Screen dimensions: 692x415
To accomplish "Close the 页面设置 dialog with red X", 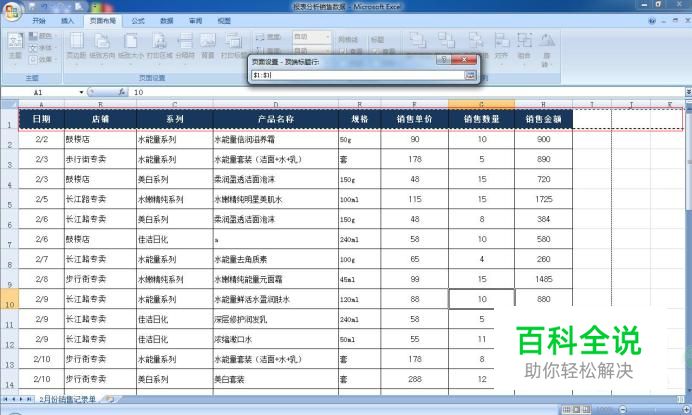I will [464, 60].
